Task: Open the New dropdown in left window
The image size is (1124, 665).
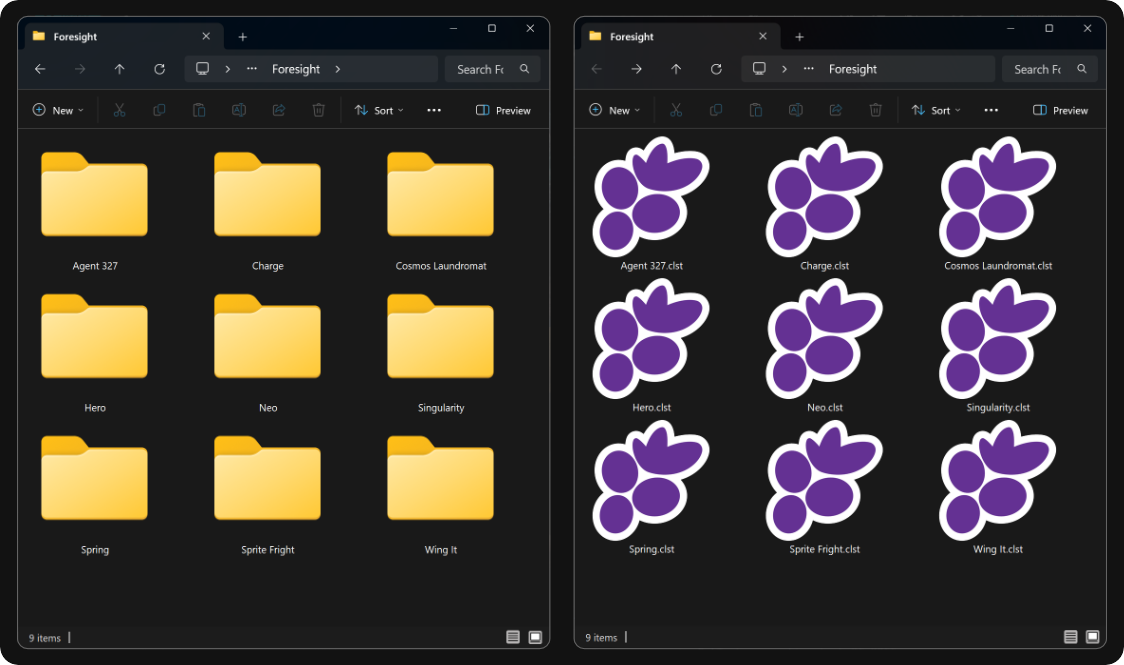Action: (58, 110)
